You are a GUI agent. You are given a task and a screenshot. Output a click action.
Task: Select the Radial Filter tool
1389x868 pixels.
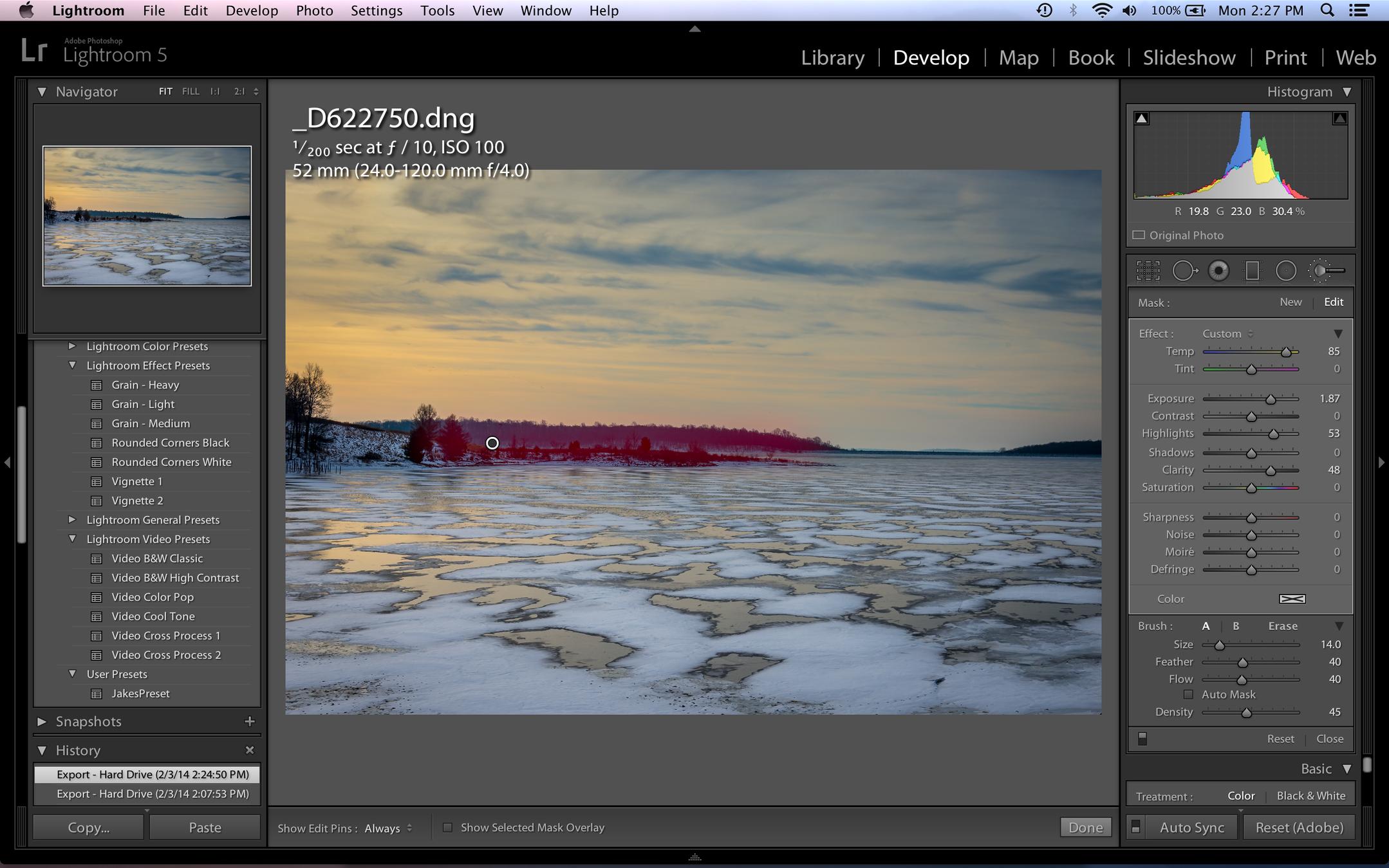pos(1285,271)
